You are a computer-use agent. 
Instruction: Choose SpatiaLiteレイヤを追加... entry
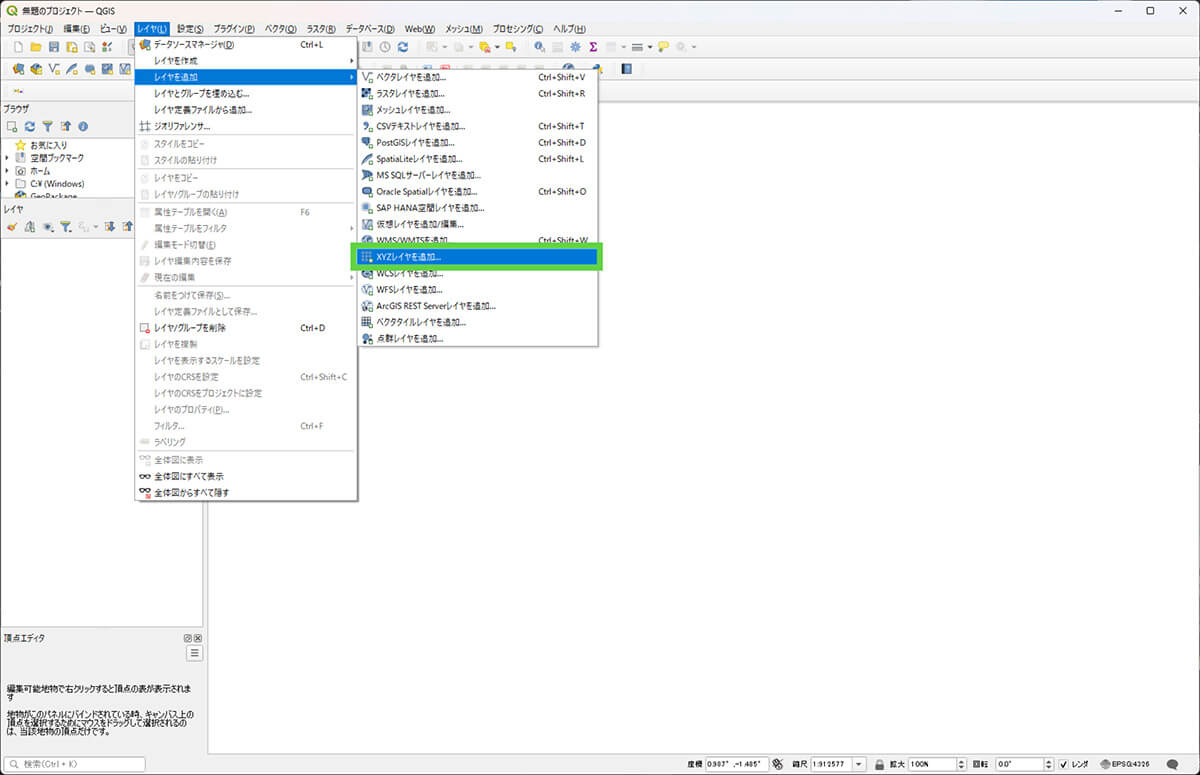click(x=478, y=159)
